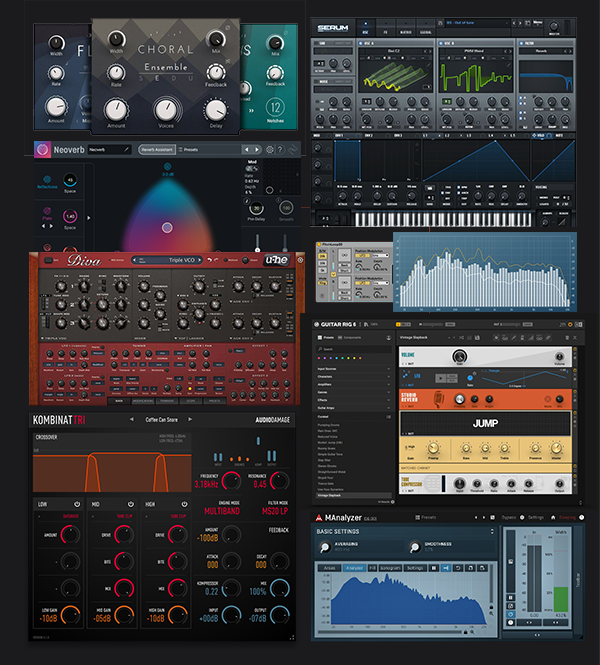Open the Diva settings cog at top right
Screen dimensions: 600x665
point(300,260)
